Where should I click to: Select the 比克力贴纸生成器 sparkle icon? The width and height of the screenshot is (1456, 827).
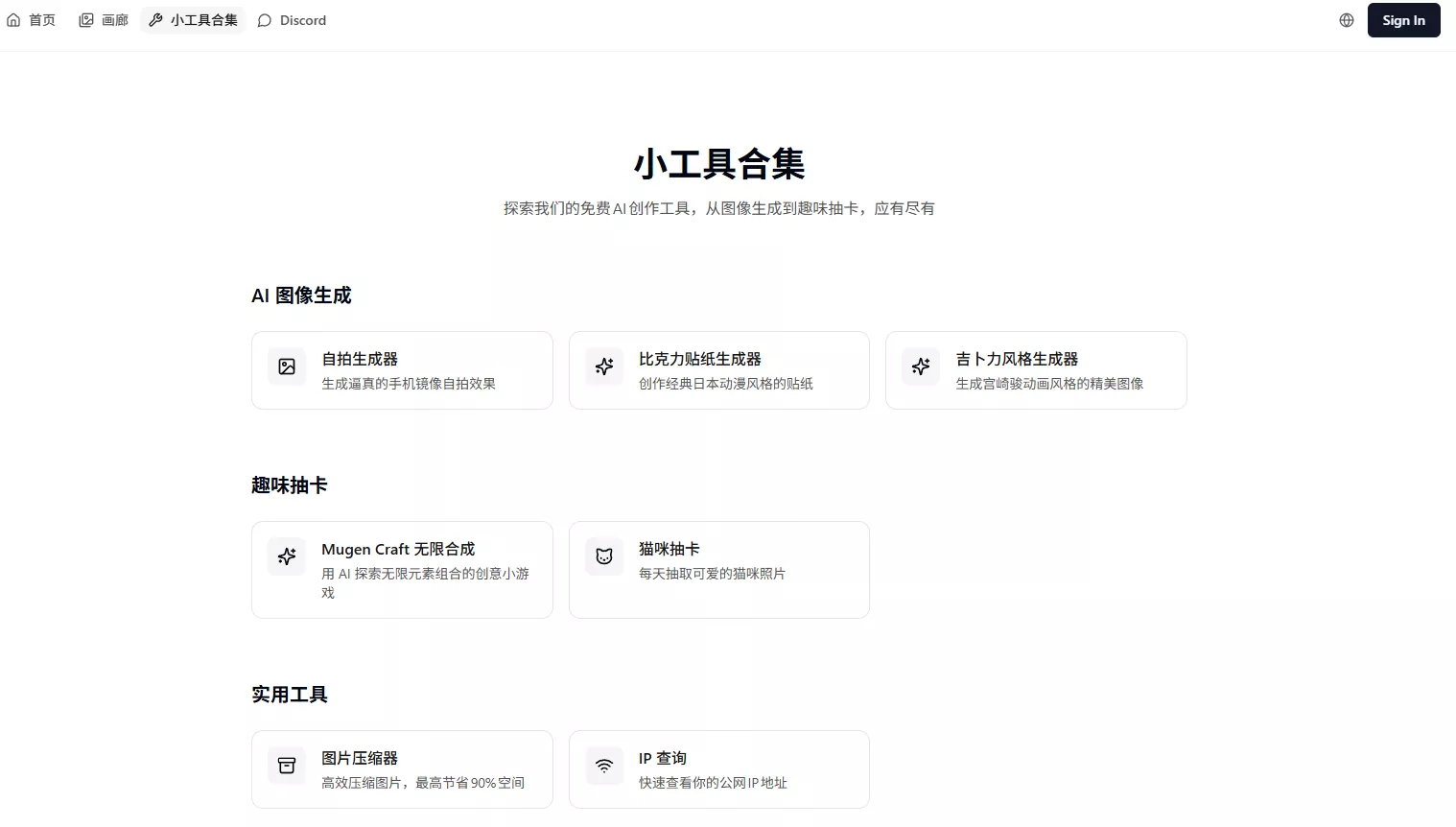[603, 366]
